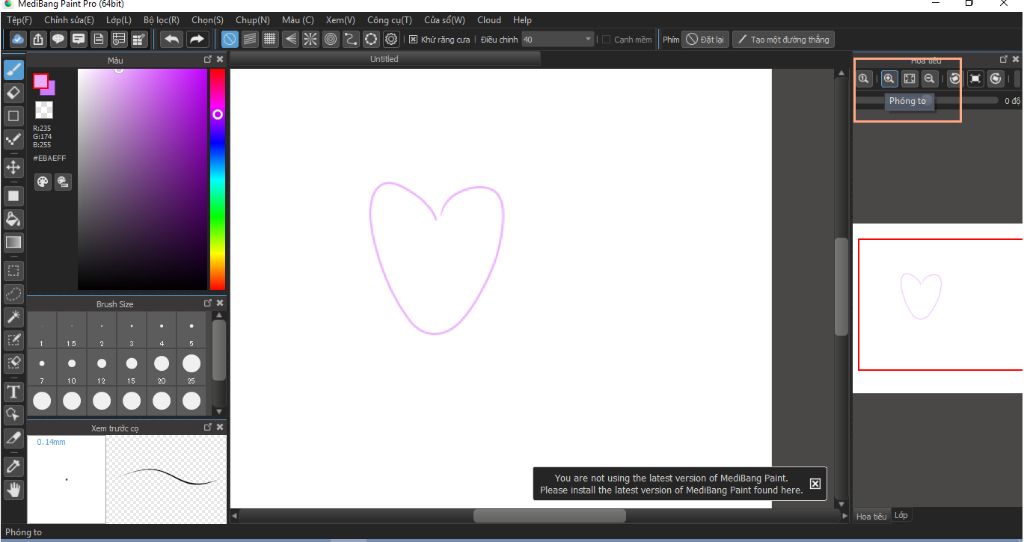Viewport: 1024px width, 542px height.
Task: Select the Bucket fill tool
Action: [x=14, y=218]
